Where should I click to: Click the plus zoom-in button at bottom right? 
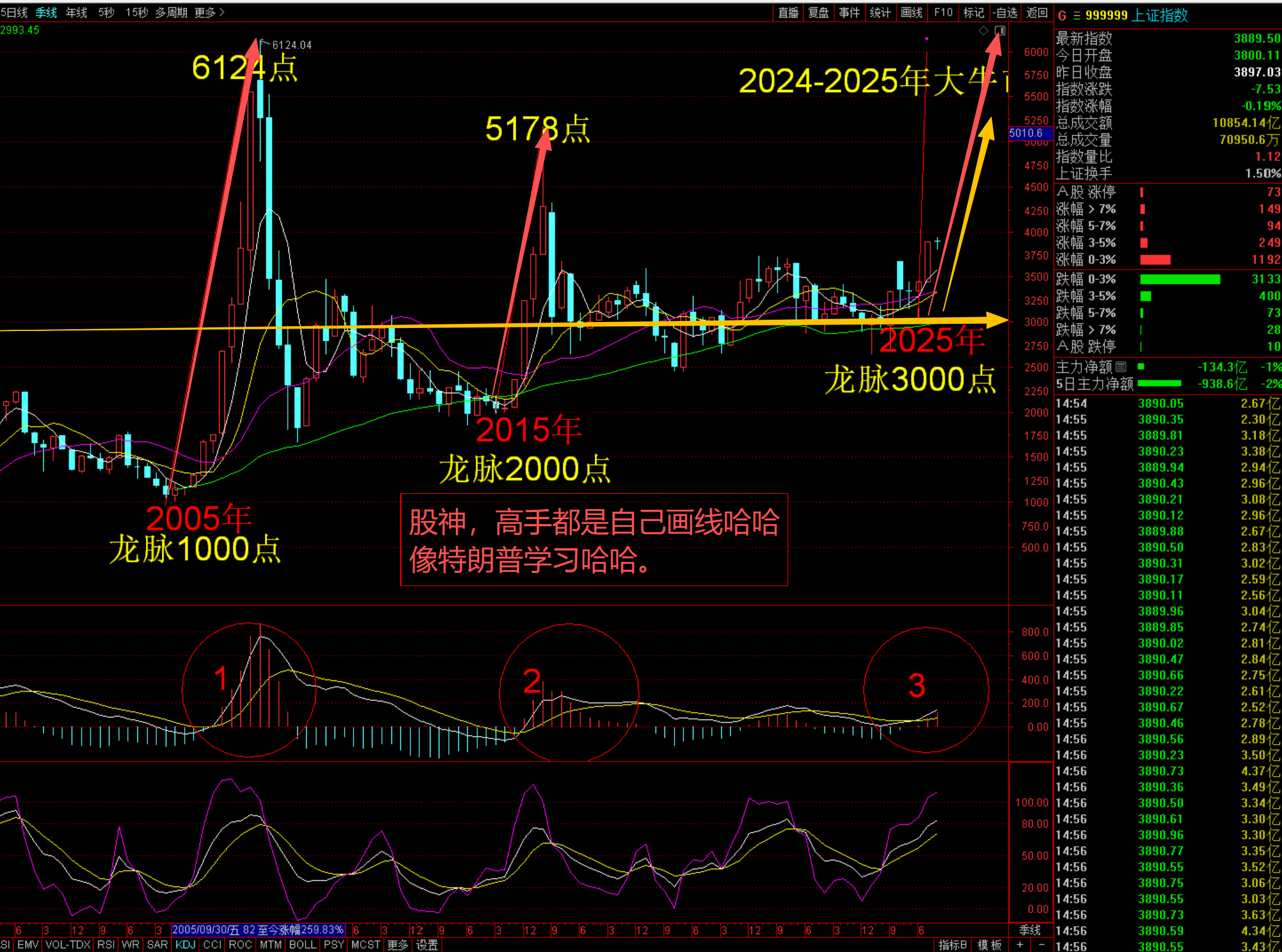click(x=1020, y=945)
